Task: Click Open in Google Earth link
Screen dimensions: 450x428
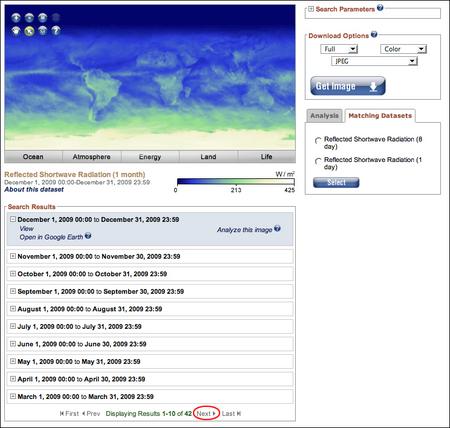Action: coord(51,237)
